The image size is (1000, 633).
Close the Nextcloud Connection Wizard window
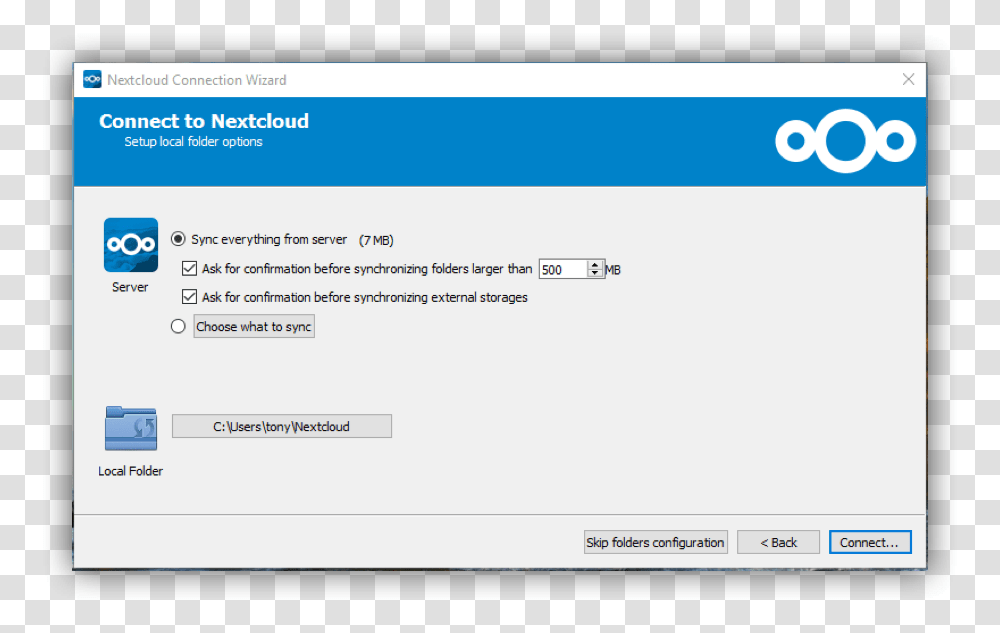pyautogui.click(x=908, y=80)
